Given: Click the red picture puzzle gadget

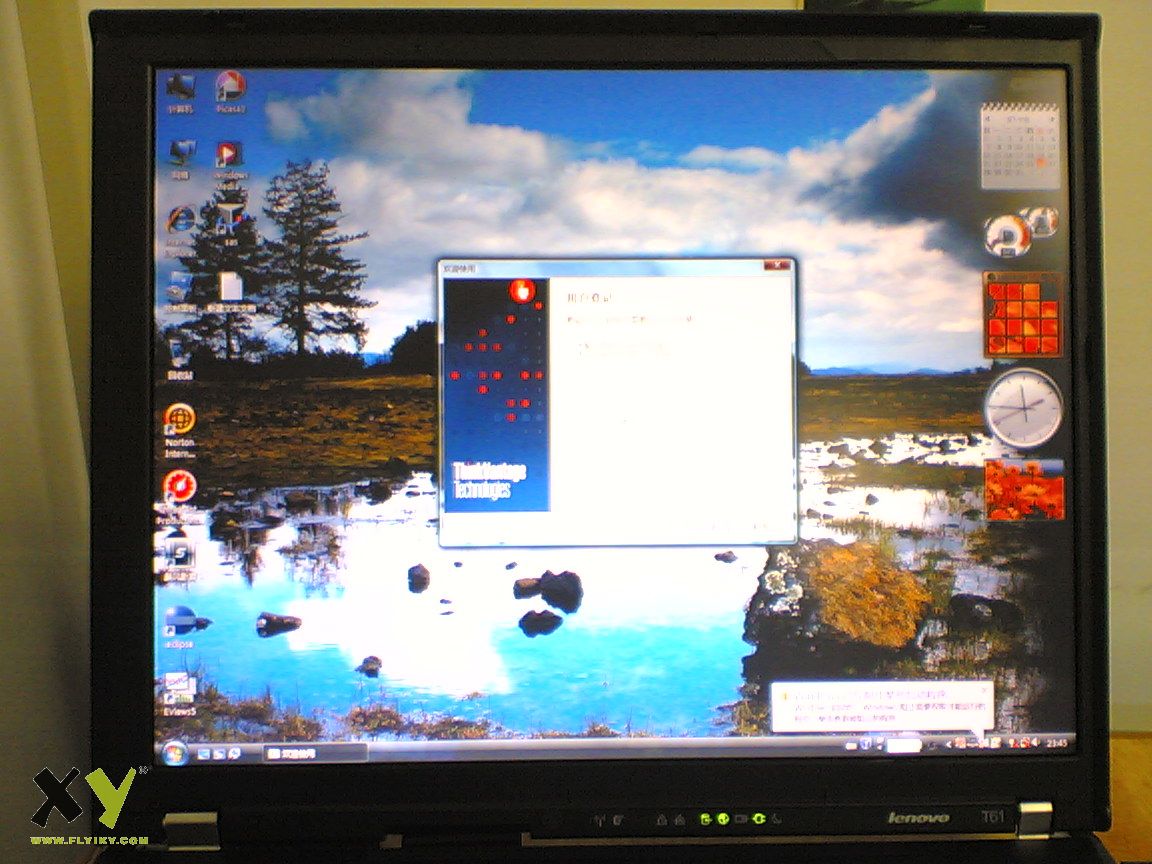Looking at the screenshot, I should coord(1022,315).
